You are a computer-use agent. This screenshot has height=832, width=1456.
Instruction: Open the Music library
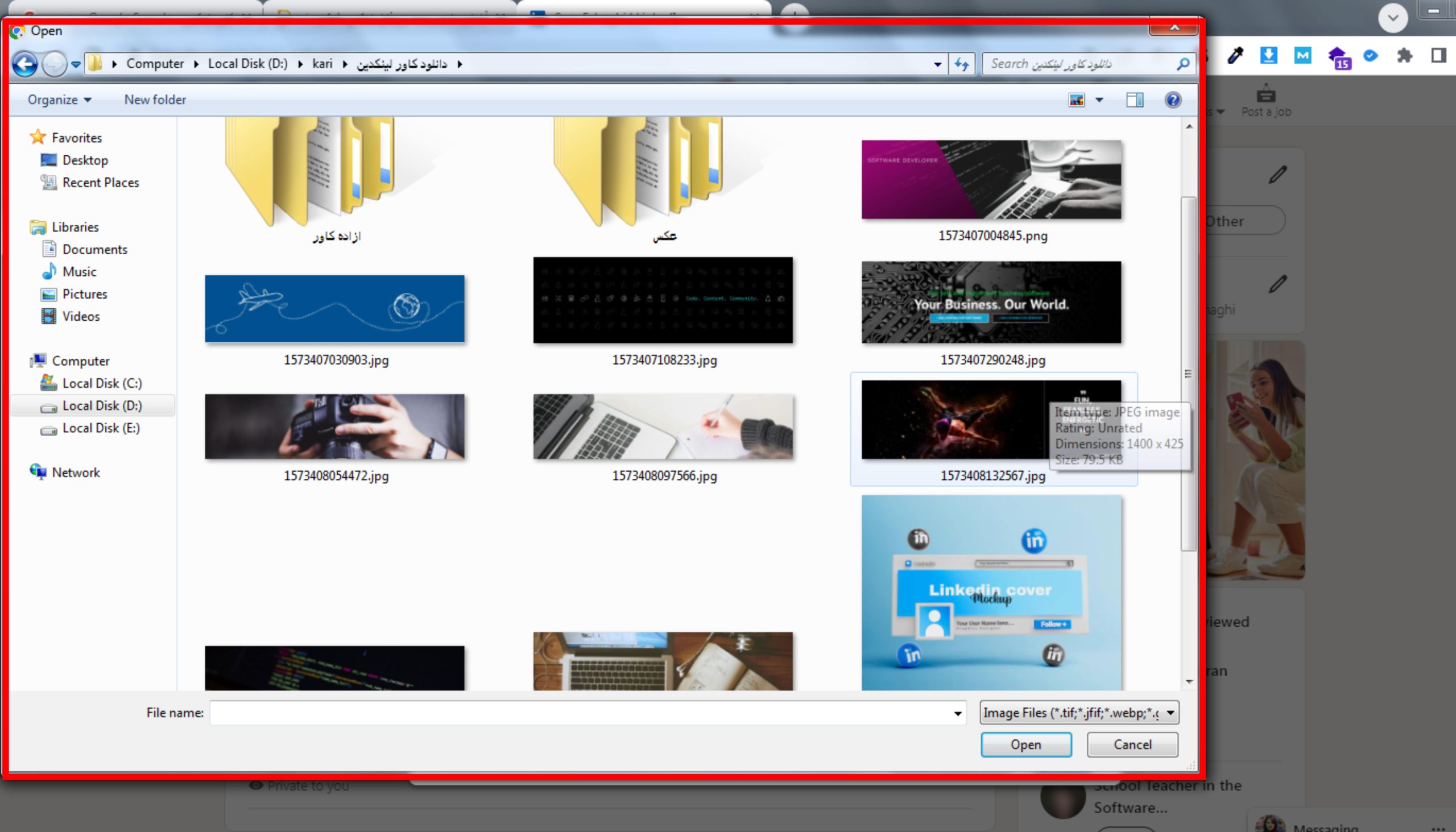pyautogui.click(x=80, y=271)
